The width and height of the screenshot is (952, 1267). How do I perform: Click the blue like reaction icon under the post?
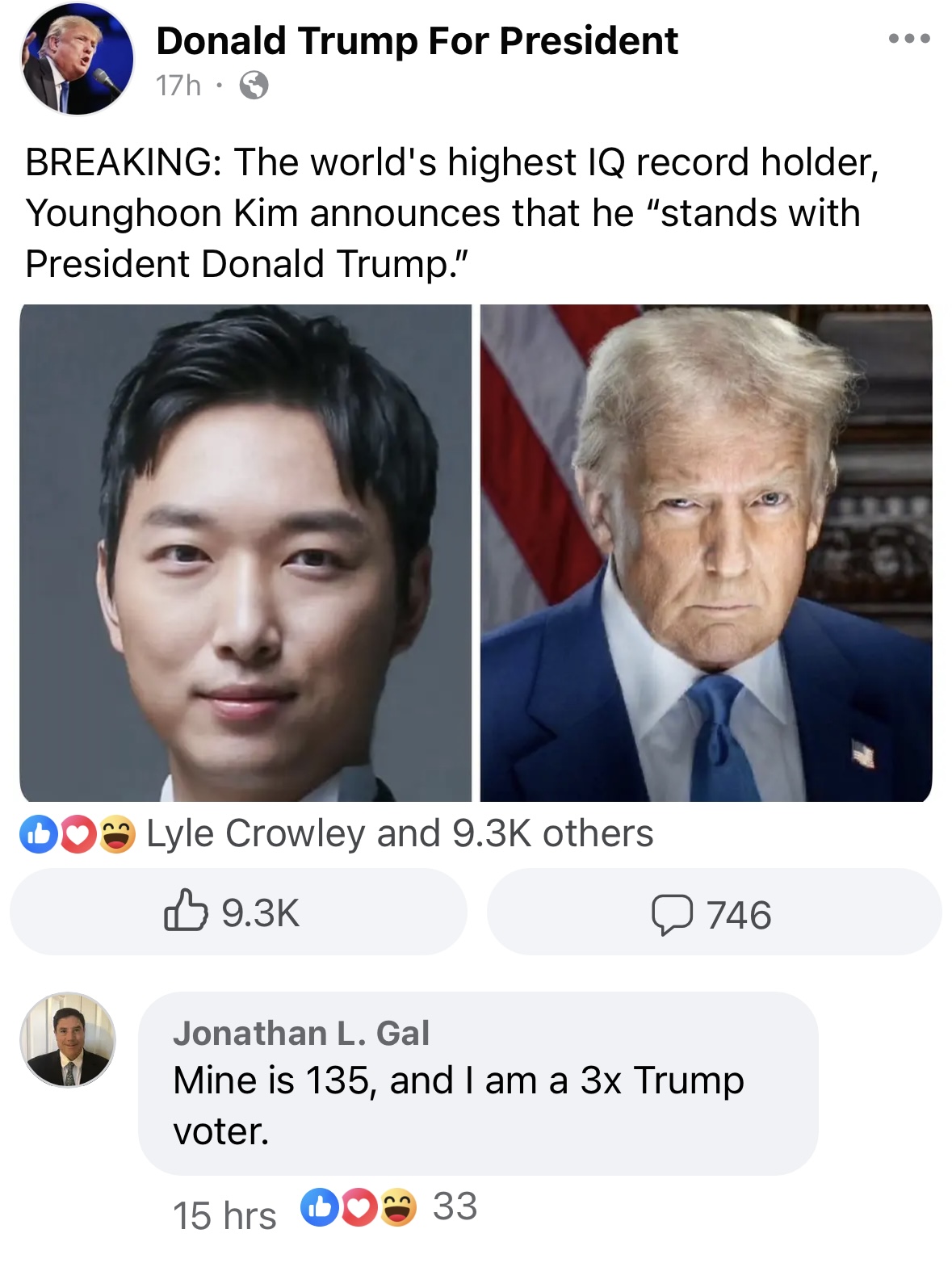pos(39,834)
